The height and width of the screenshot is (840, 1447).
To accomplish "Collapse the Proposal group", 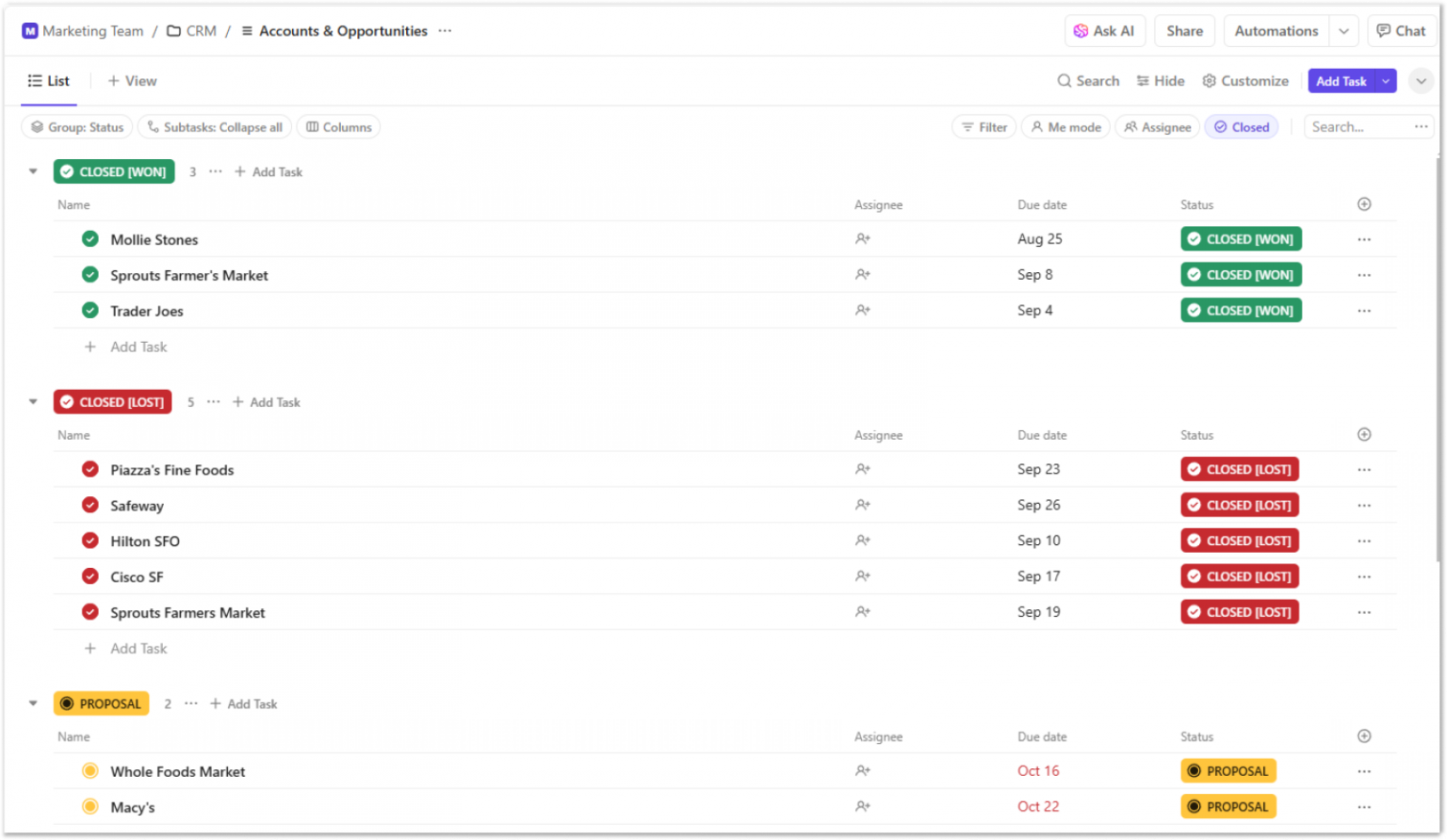I will tap(33, 703).
